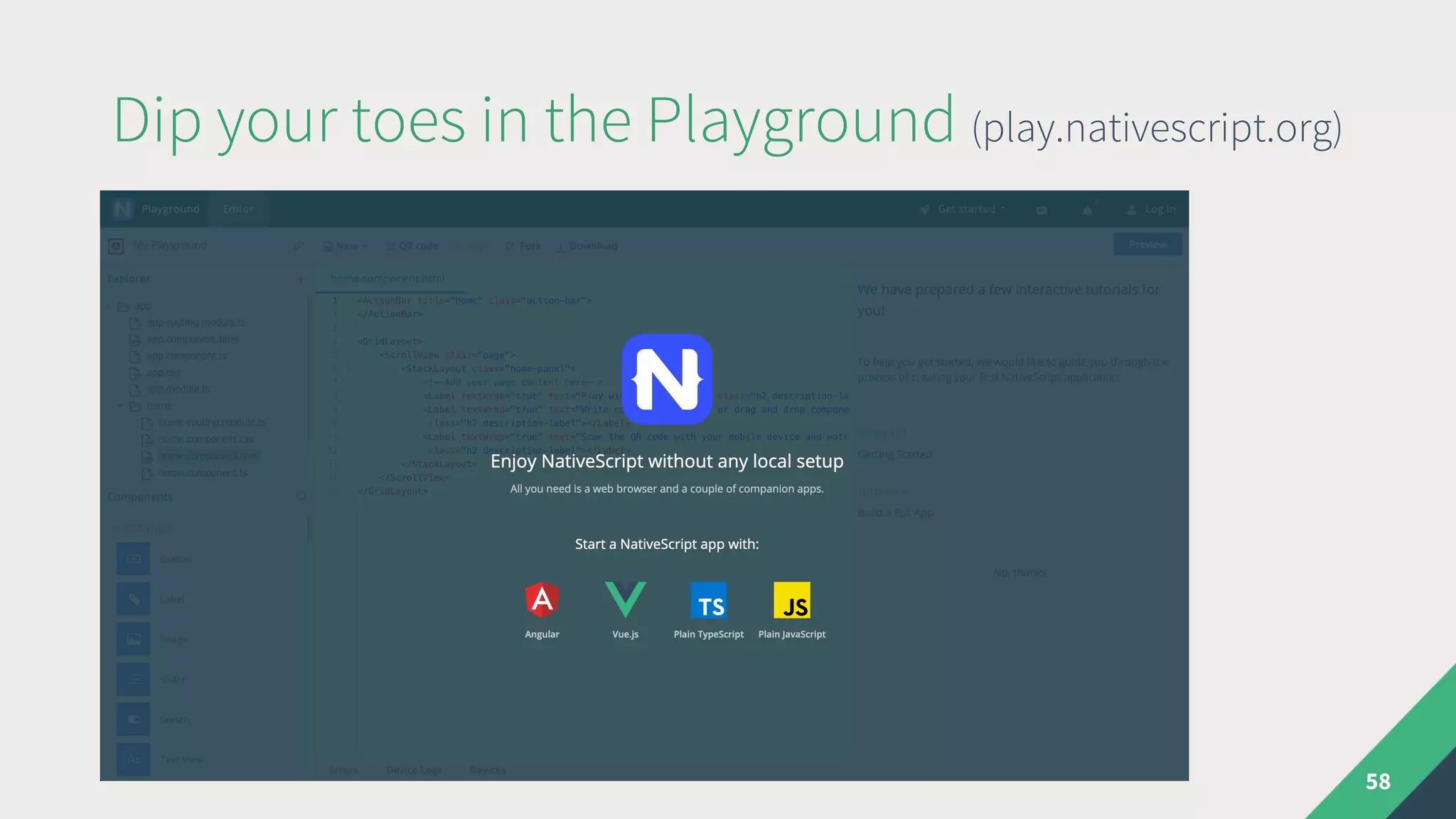
Task: Open the notifications bell icon
Action: [1088, 209]
